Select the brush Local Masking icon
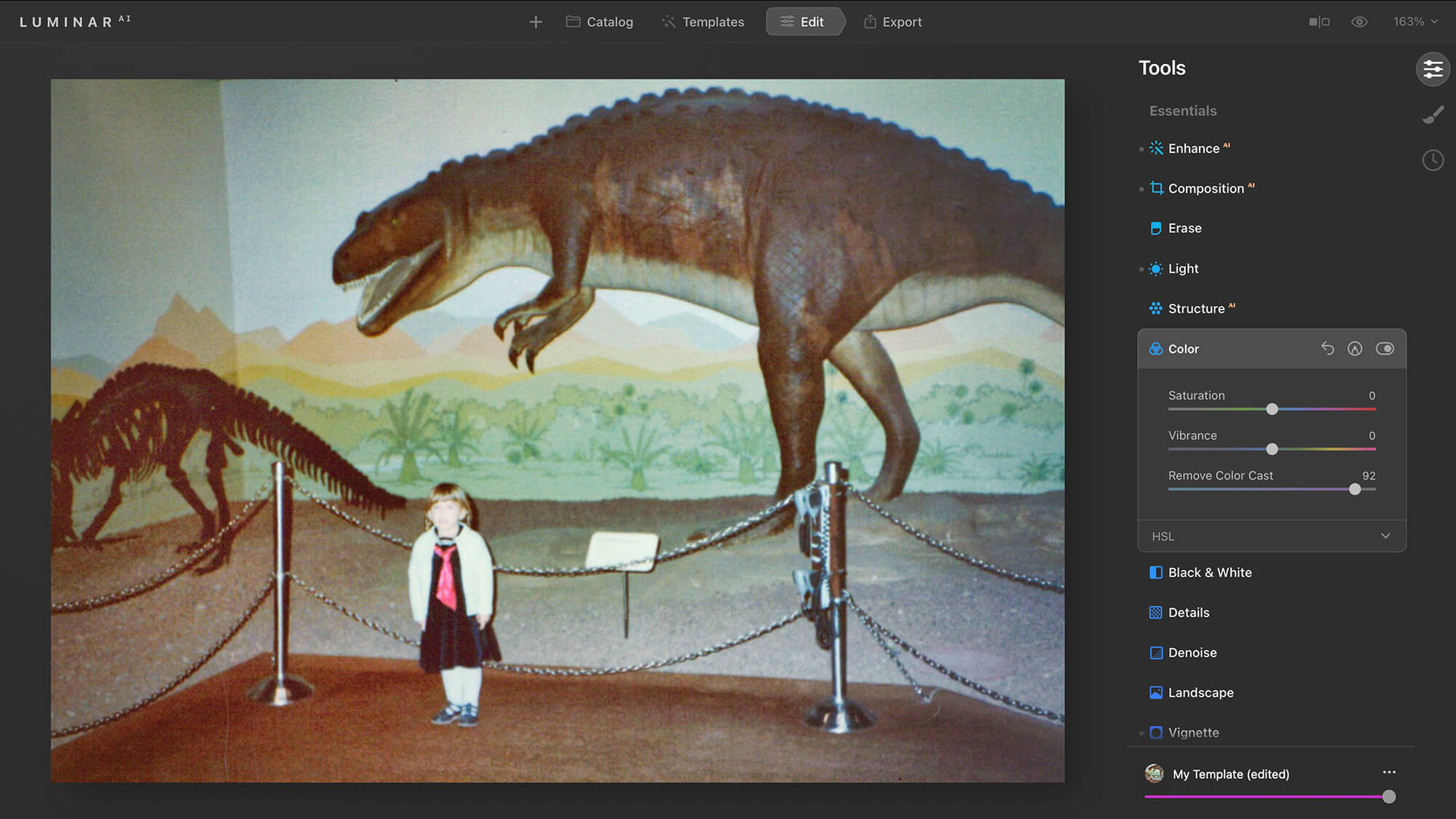 click(1432, 115)
